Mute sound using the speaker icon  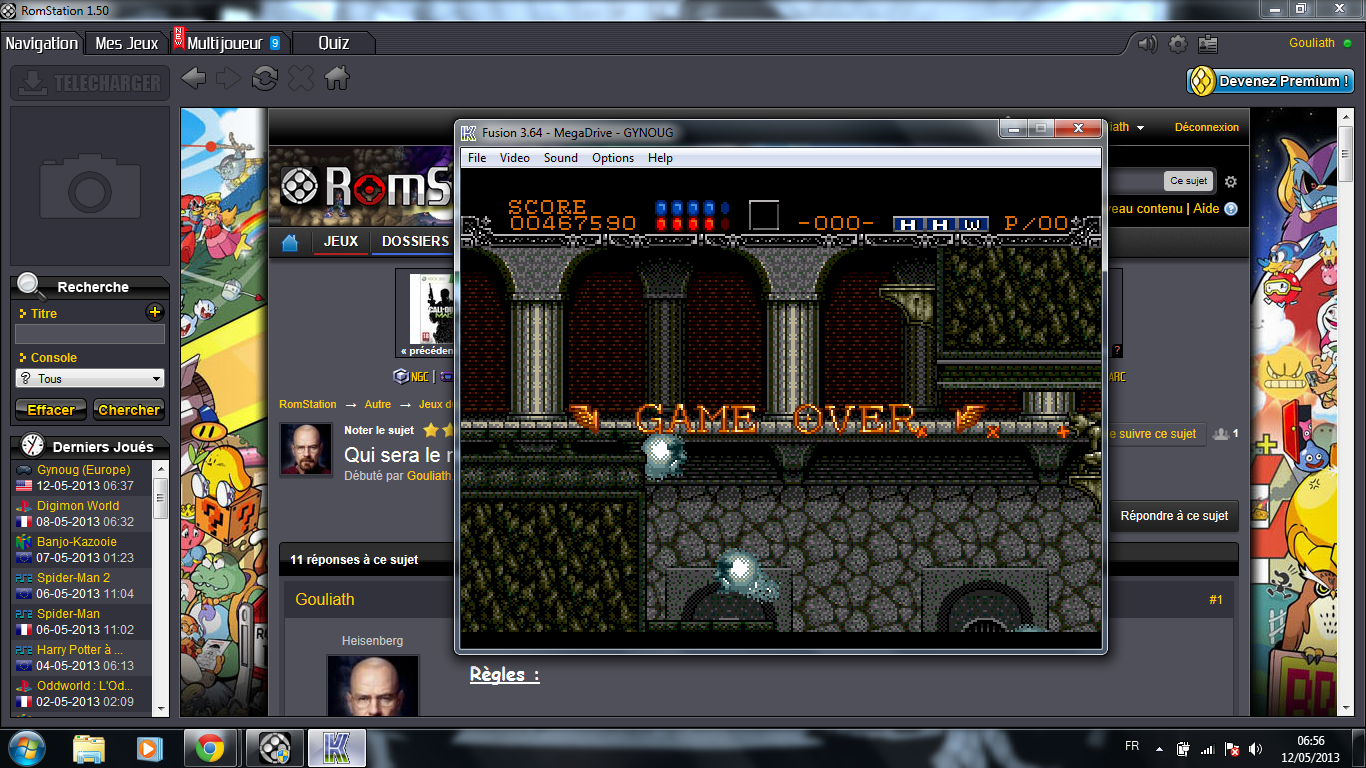coord(1146,44)
